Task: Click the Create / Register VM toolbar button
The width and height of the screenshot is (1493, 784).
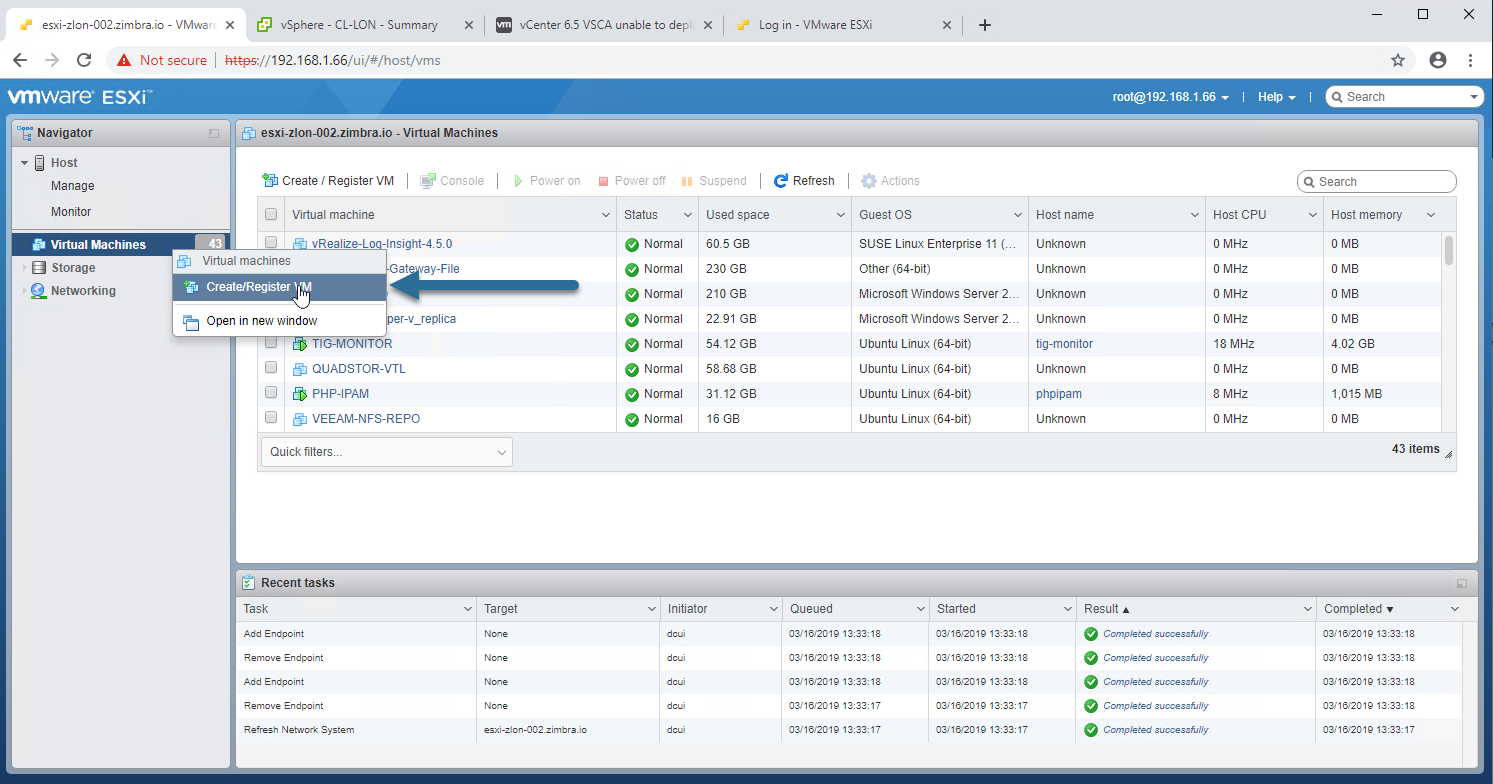Action: click(x=328, y=181)
